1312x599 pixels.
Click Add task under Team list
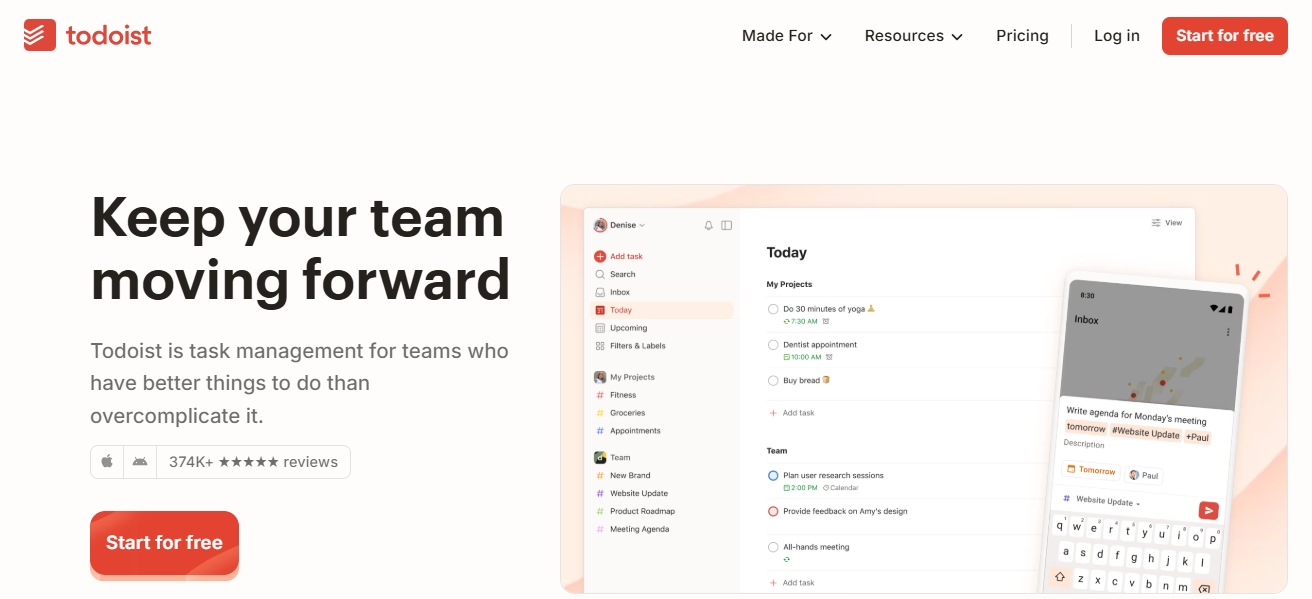(x=791, y=583)
